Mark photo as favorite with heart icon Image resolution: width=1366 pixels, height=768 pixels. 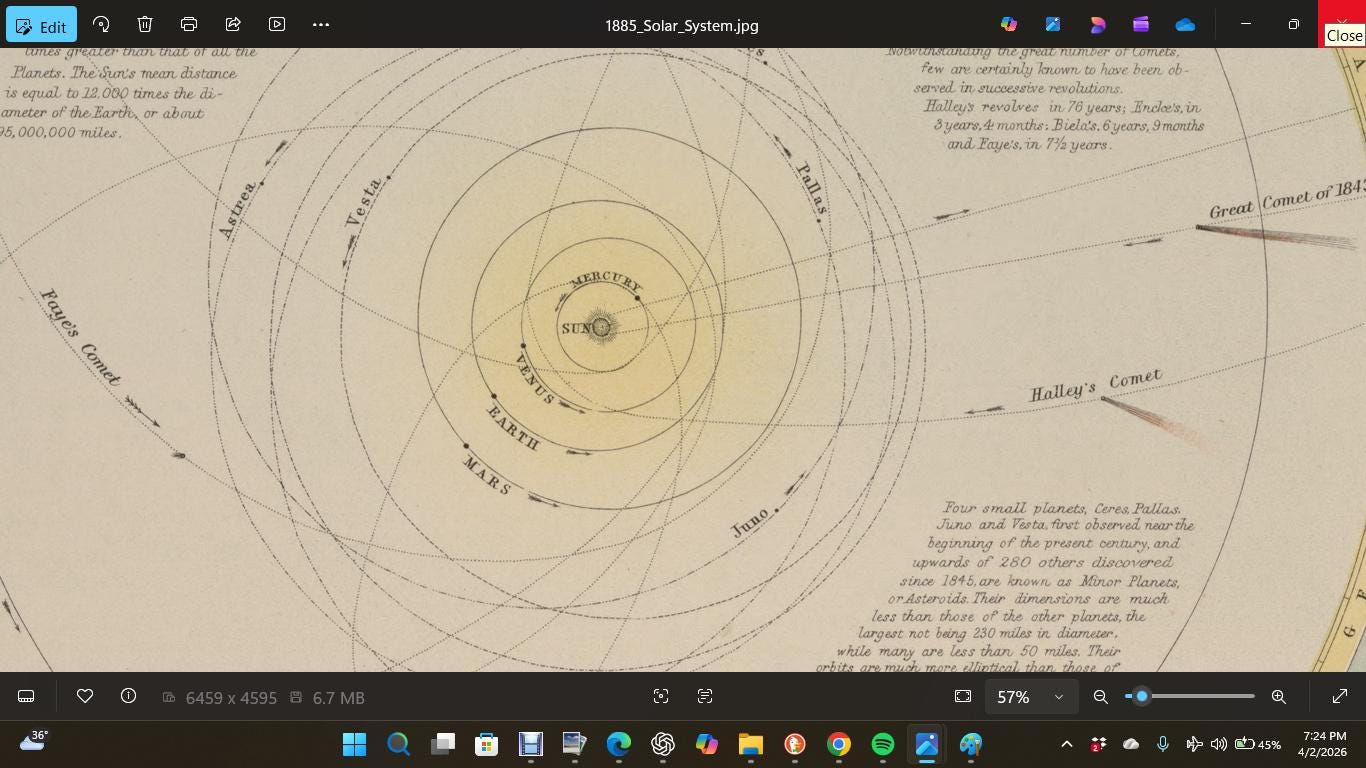click(x=85, y=696)
